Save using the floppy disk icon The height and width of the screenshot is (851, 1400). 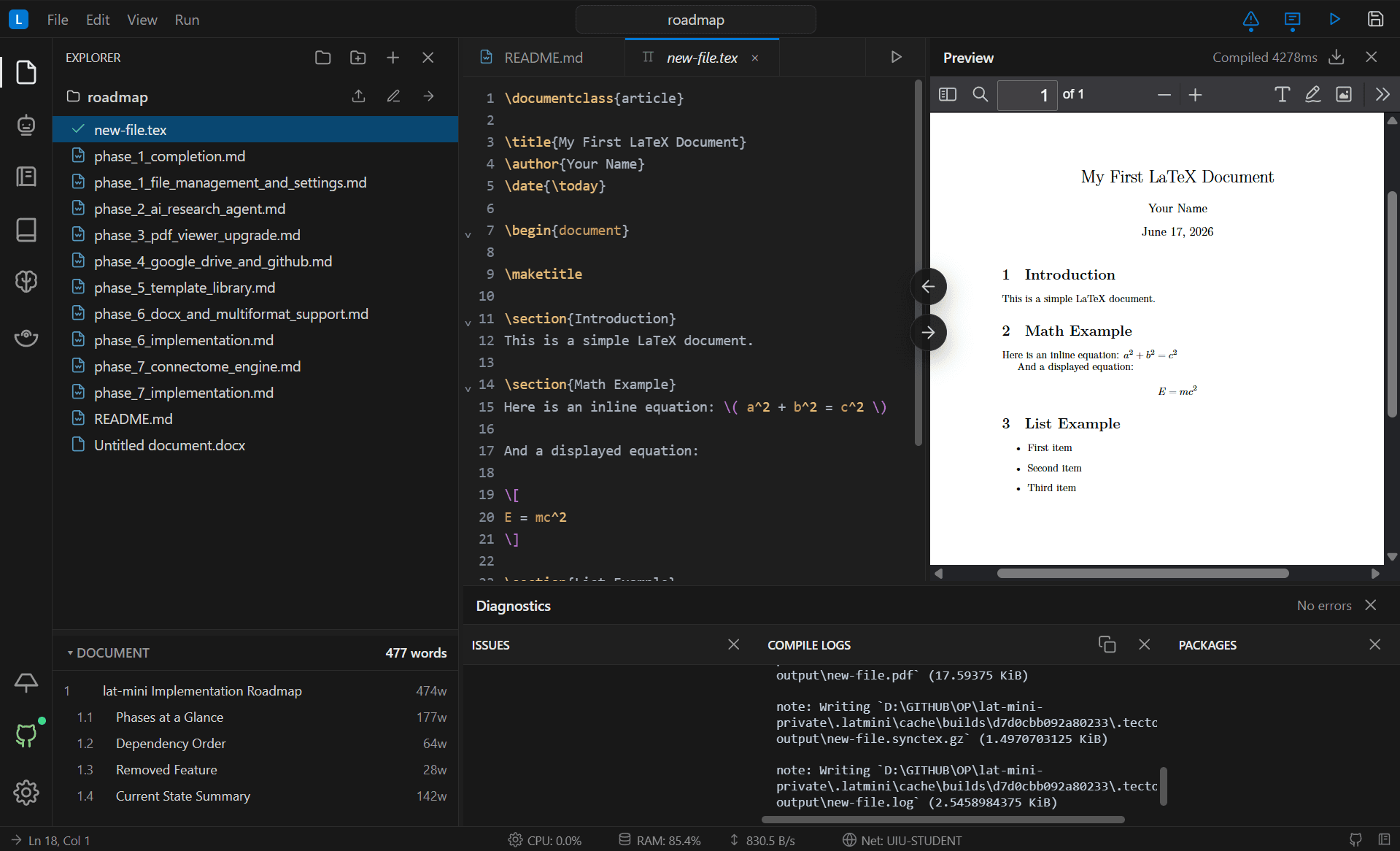(1375, 20)
